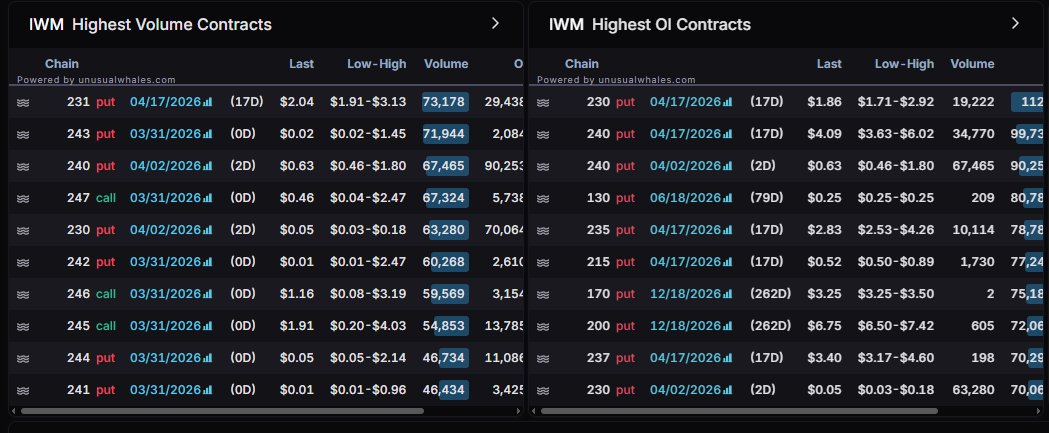This screenshot has height=433, width=1049.
Task: Open flow icon for 247 call 03/31/2026 row
Action: (x=23, y=199)
